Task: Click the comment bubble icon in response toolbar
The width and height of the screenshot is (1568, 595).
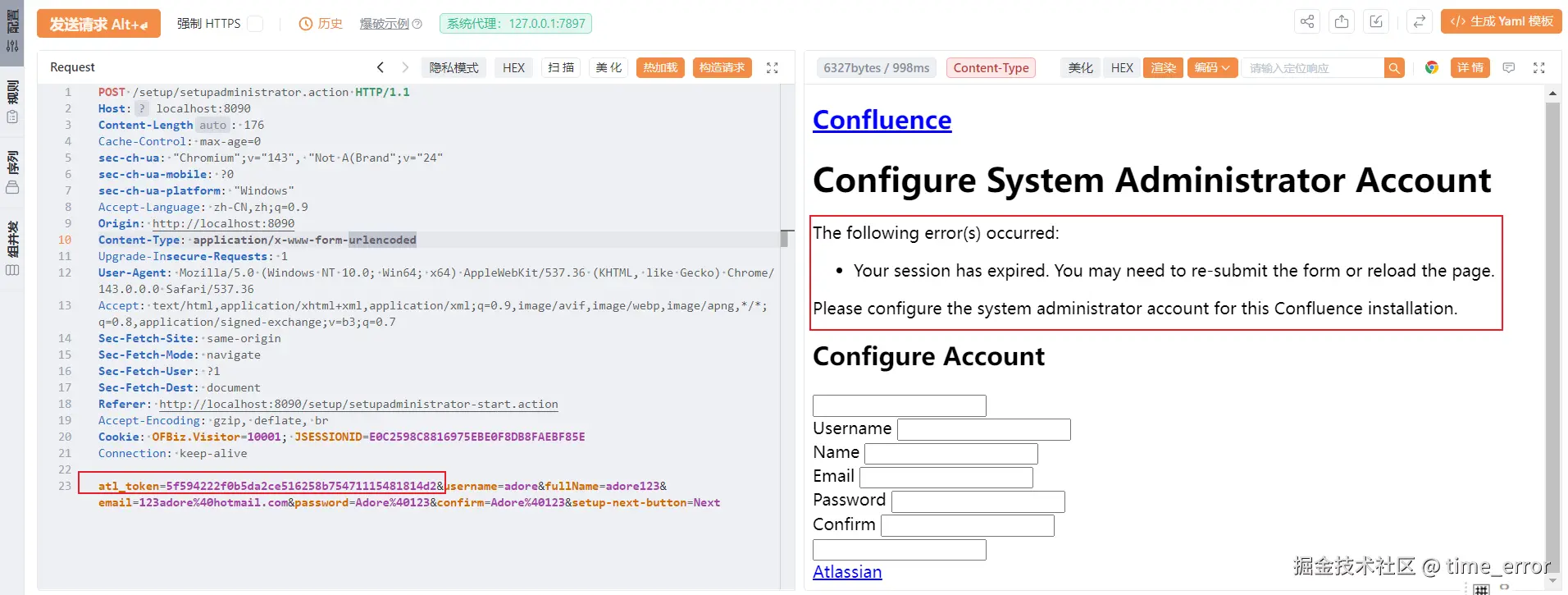Action: click(1508, 68)
